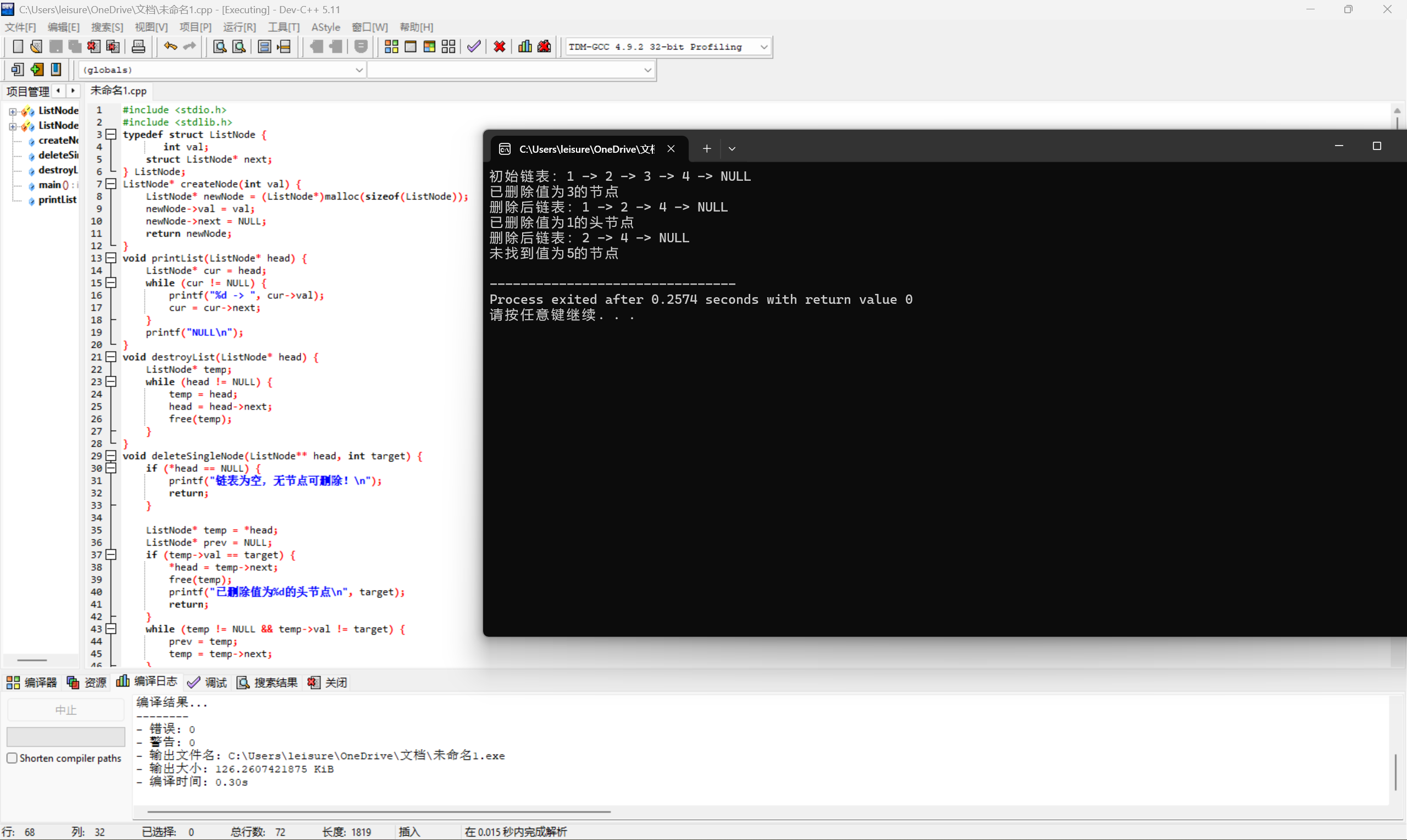This screenshot has height=840, width=1407.
Task: Click the Rebuild All icon
Action: (448, 46)
